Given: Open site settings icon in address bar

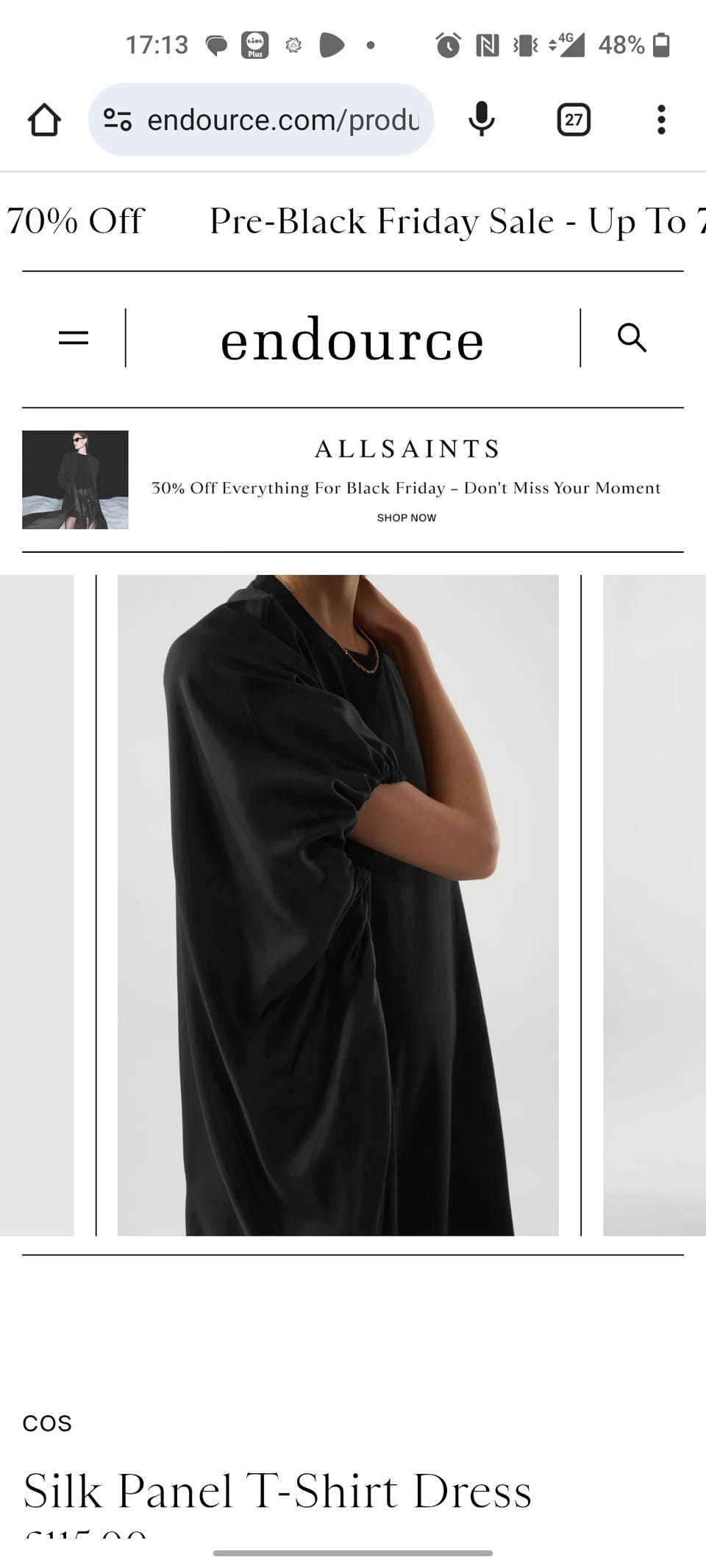Looking at the screenshot, I should (118, 119).
